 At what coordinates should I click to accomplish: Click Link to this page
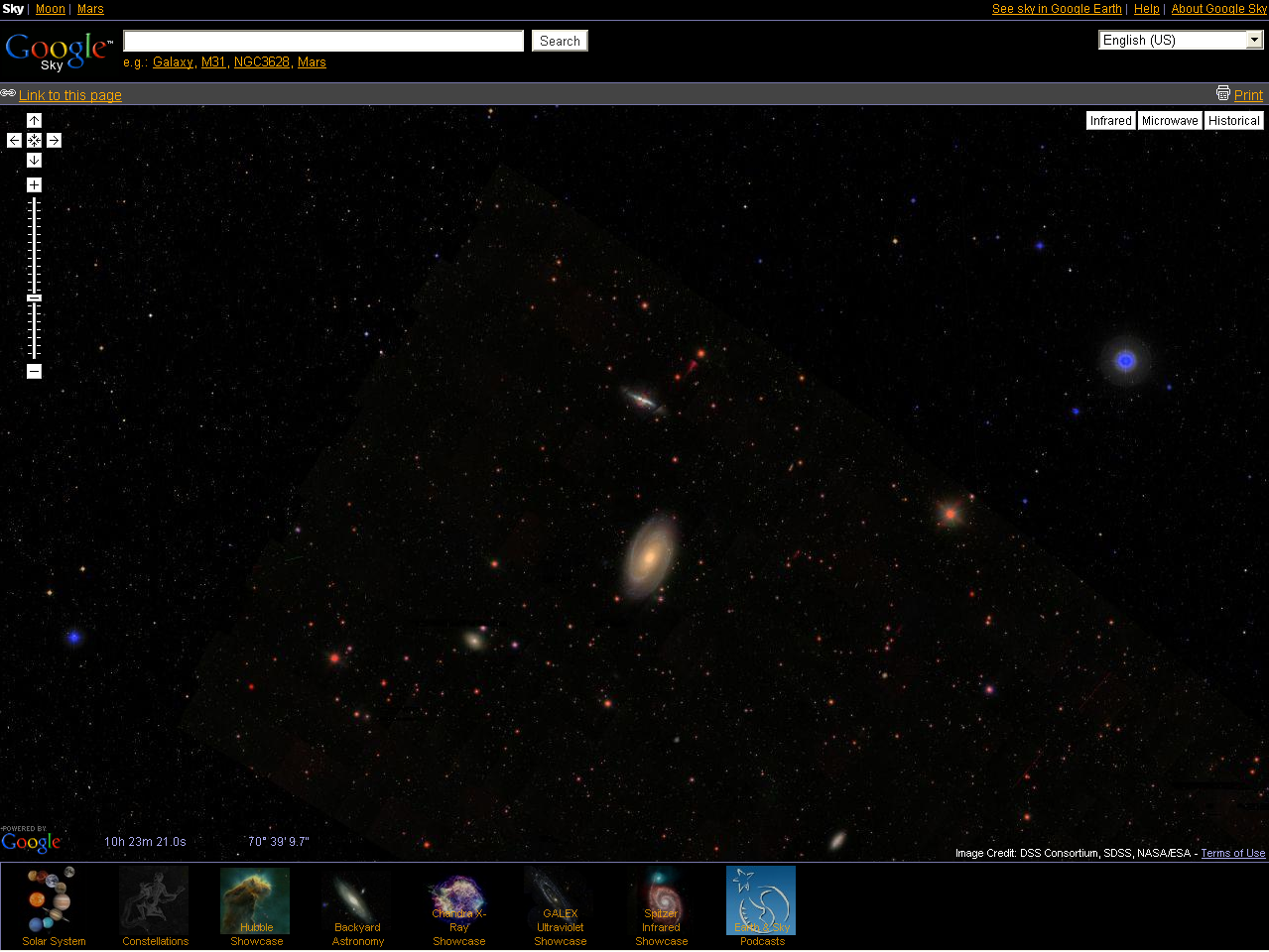[x=70, y=95]
